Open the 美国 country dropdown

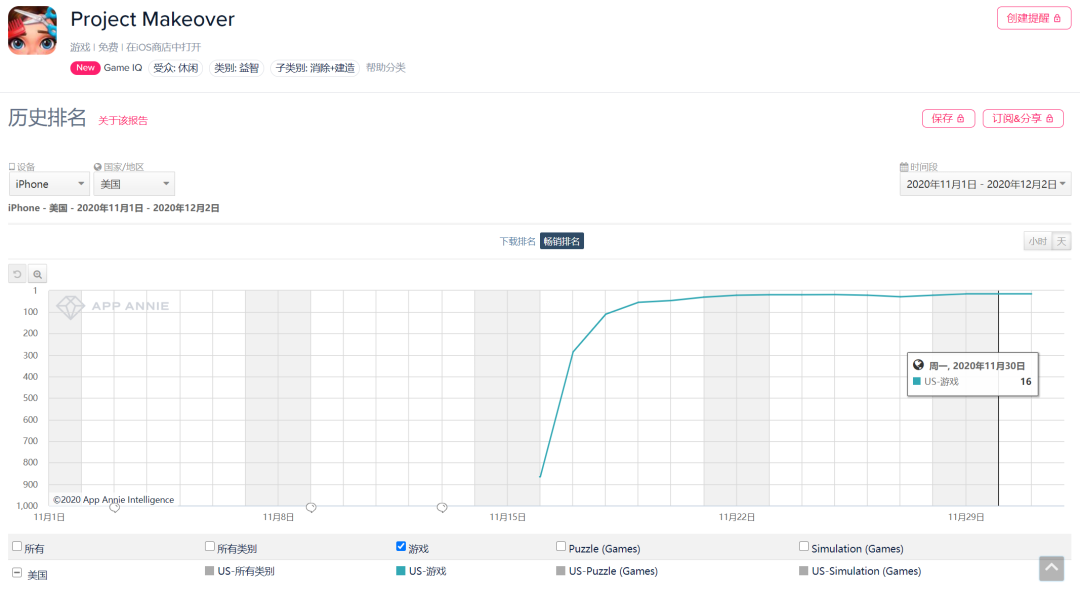click(x=134, y=184)
